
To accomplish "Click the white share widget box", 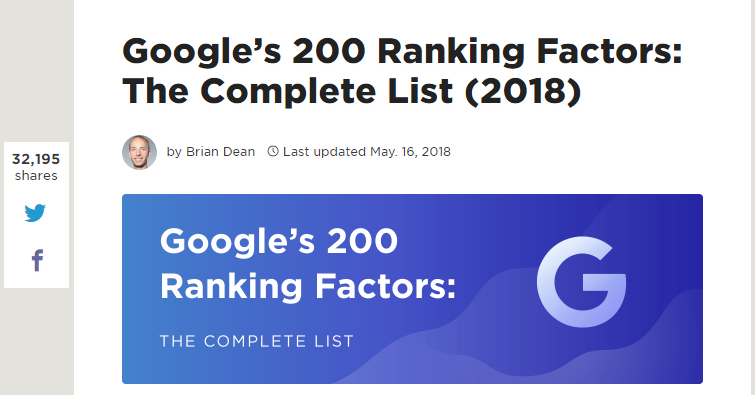I will [36, 215].
